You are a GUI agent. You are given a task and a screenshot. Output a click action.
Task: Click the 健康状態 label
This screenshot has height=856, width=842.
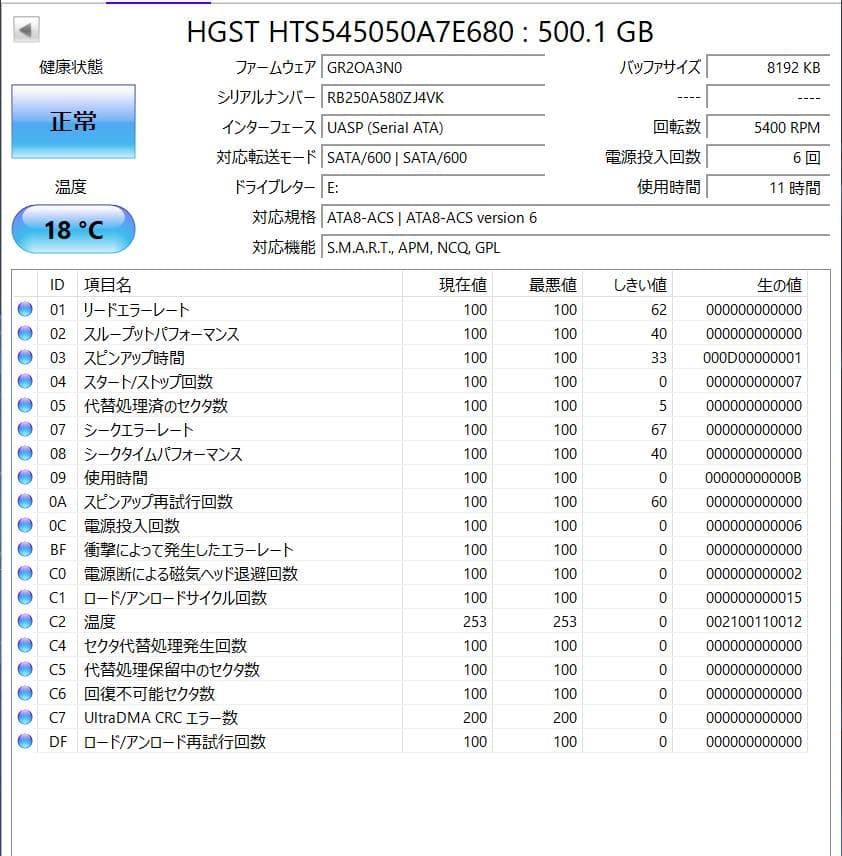click(x=72, y=66)
